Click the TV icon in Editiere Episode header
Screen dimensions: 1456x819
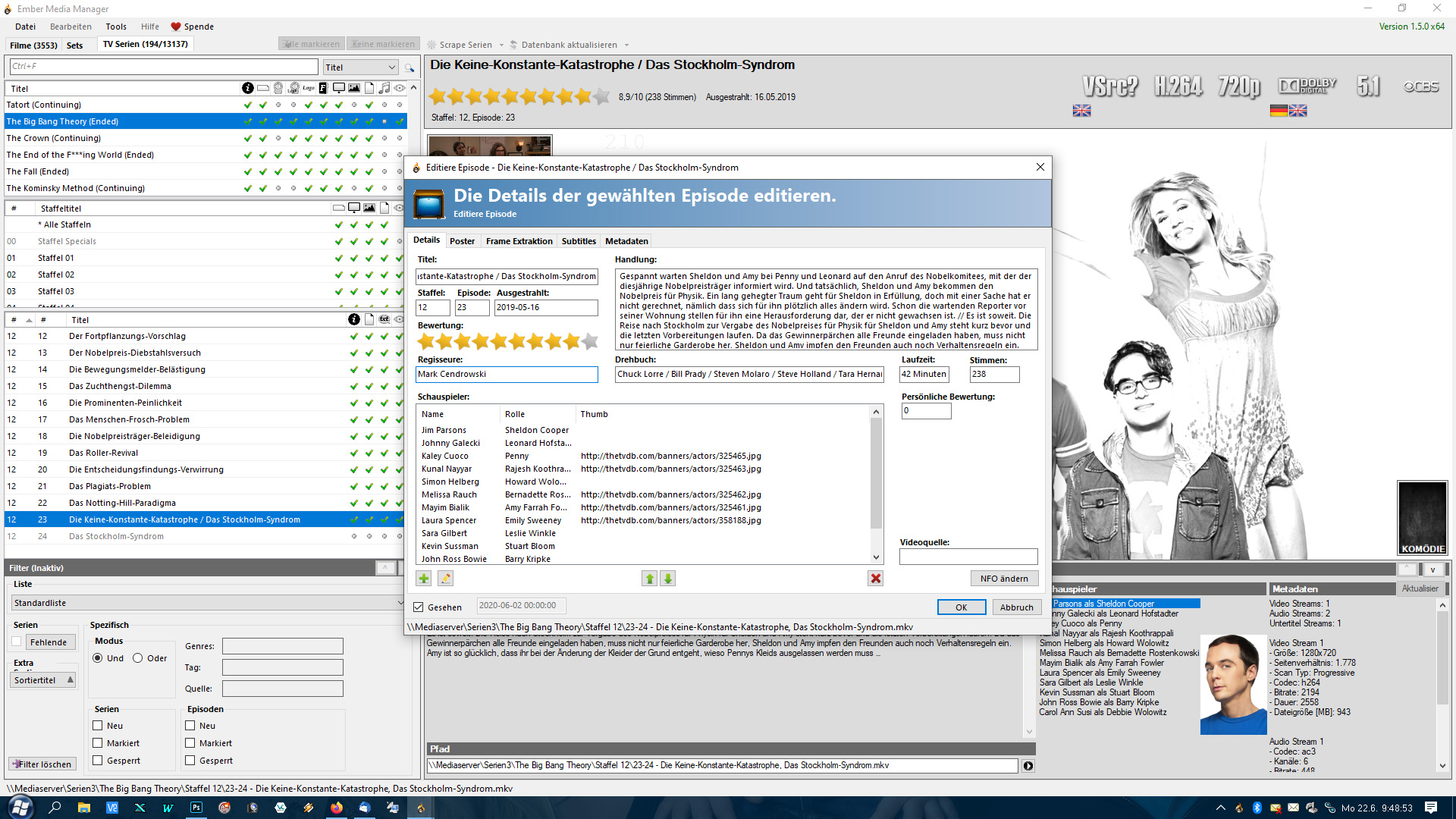(429, 203)
